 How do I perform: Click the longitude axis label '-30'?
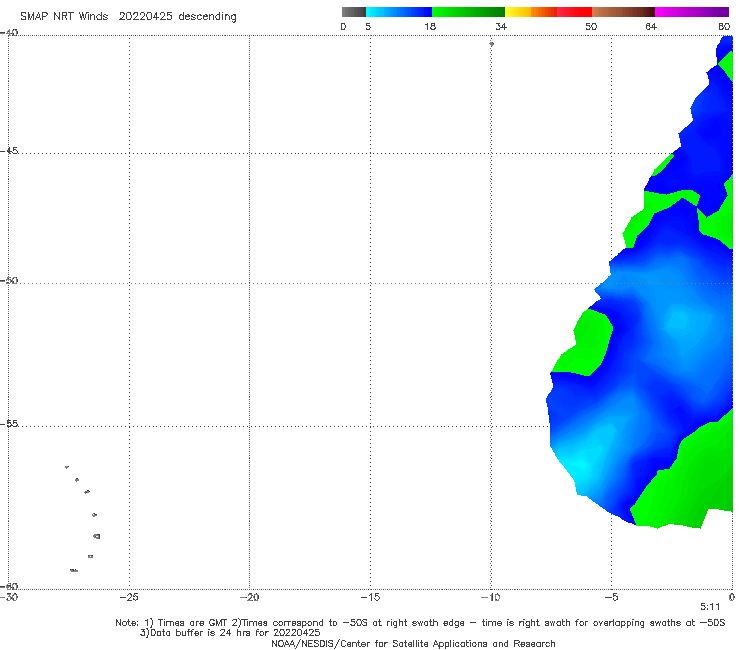pyautogui.click(x=9, y=597)
